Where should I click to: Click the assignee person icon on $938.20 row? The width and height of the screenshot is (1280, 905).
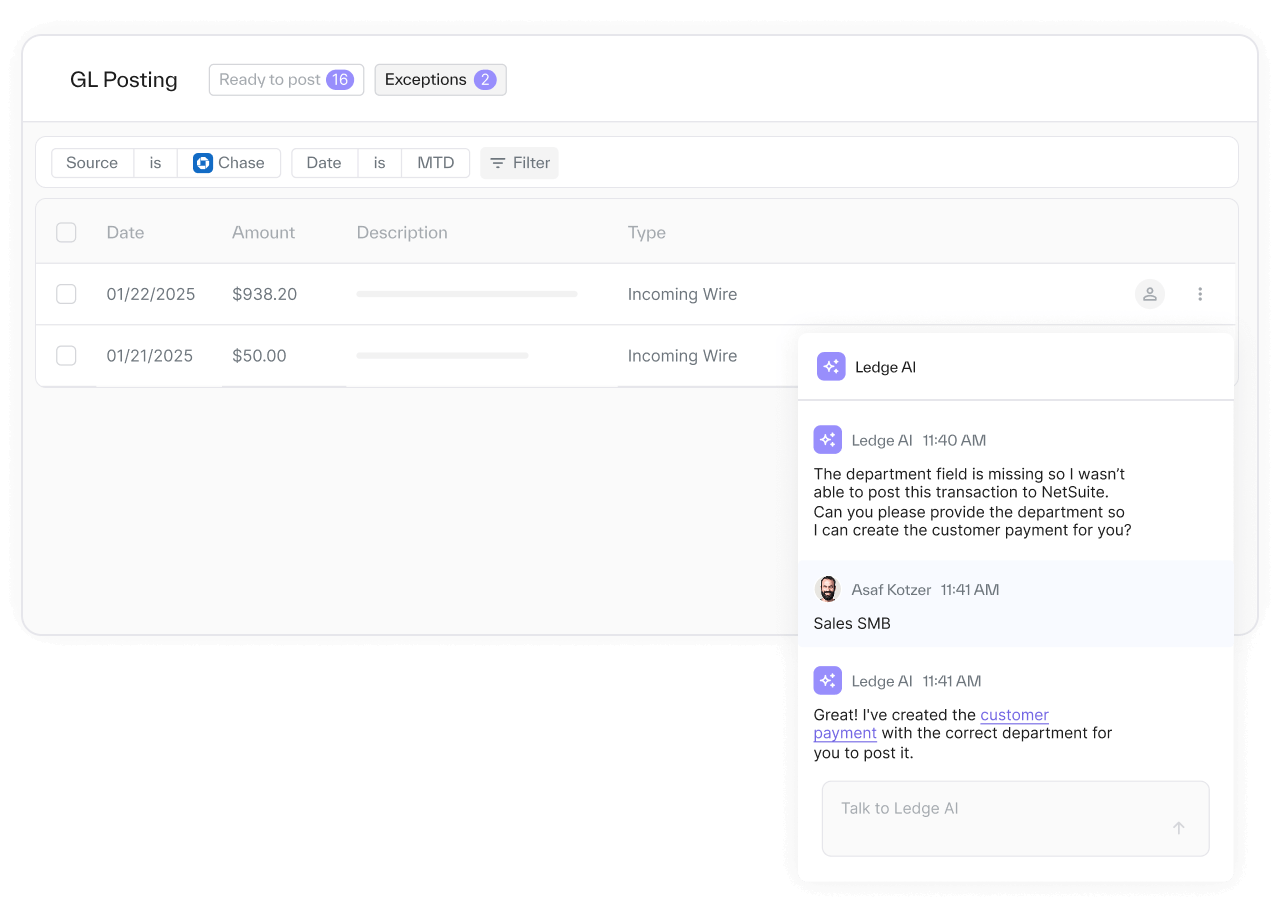tap(1150, 294)
